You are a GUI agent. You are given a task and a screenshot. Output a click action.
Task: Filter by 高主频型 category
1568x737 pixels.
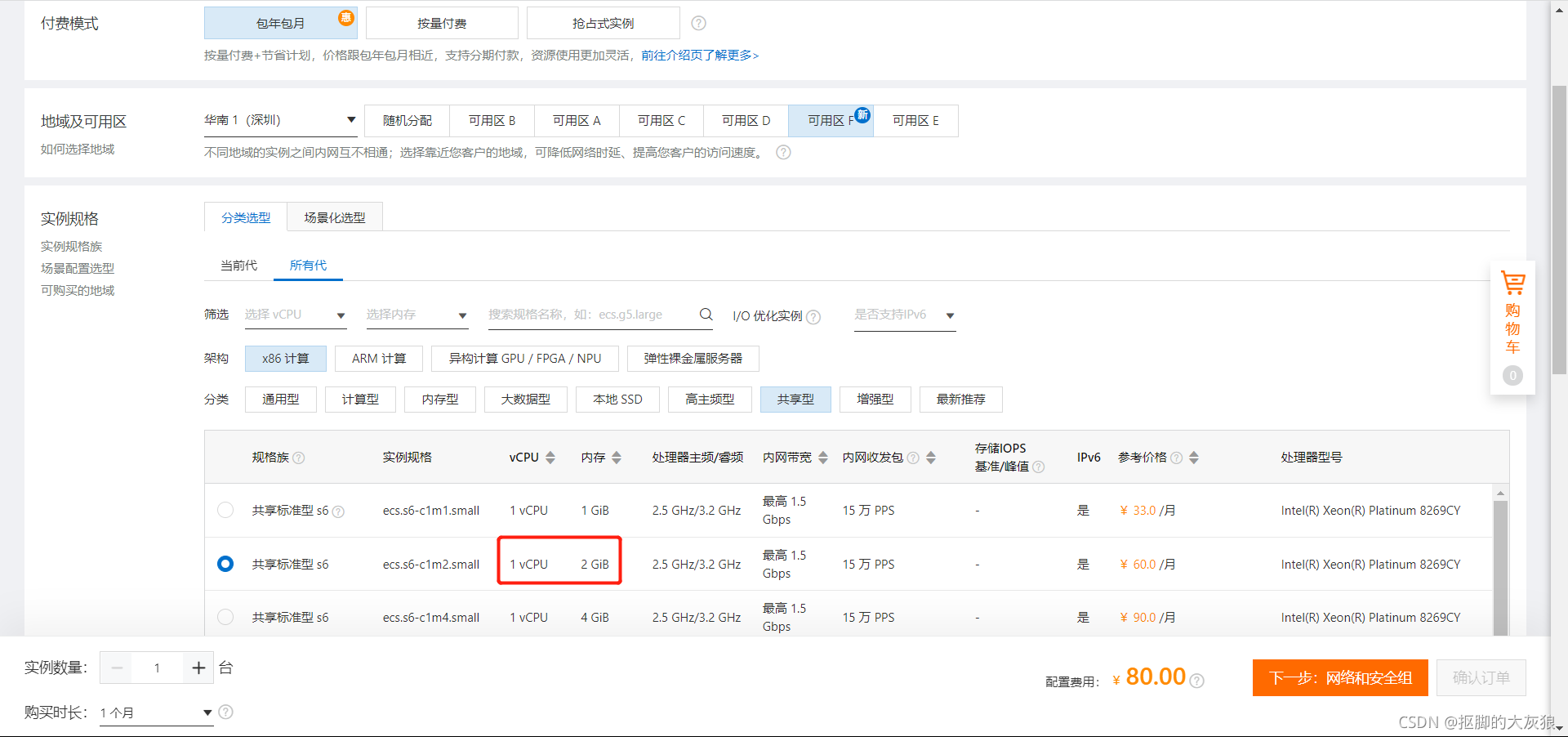pyautogui.click(x=710, y=400)
